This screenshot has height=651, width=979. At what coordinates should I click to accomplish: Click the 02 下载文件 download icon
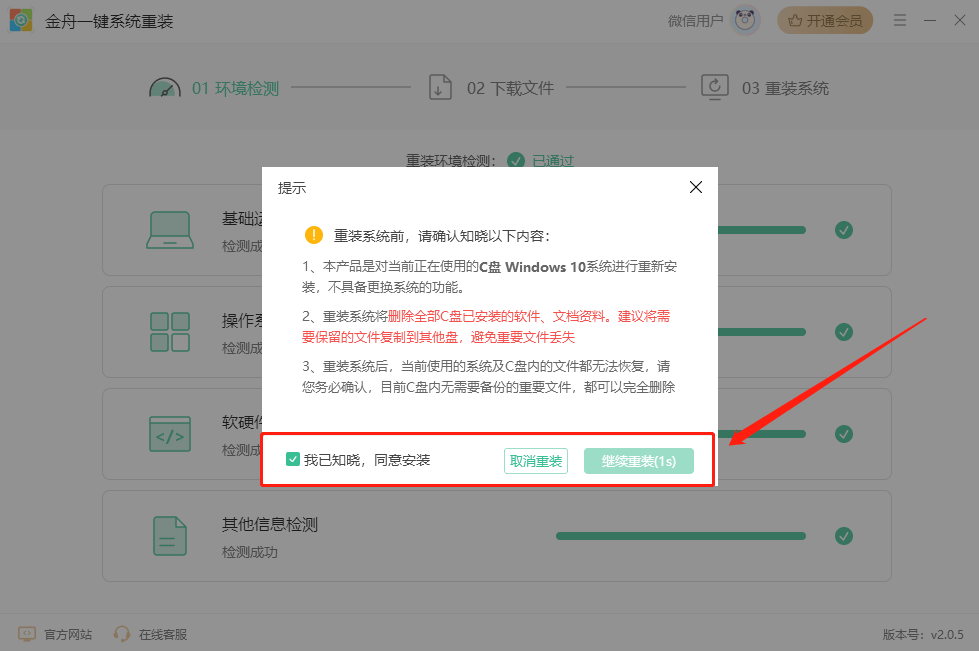tap(440, 87)
